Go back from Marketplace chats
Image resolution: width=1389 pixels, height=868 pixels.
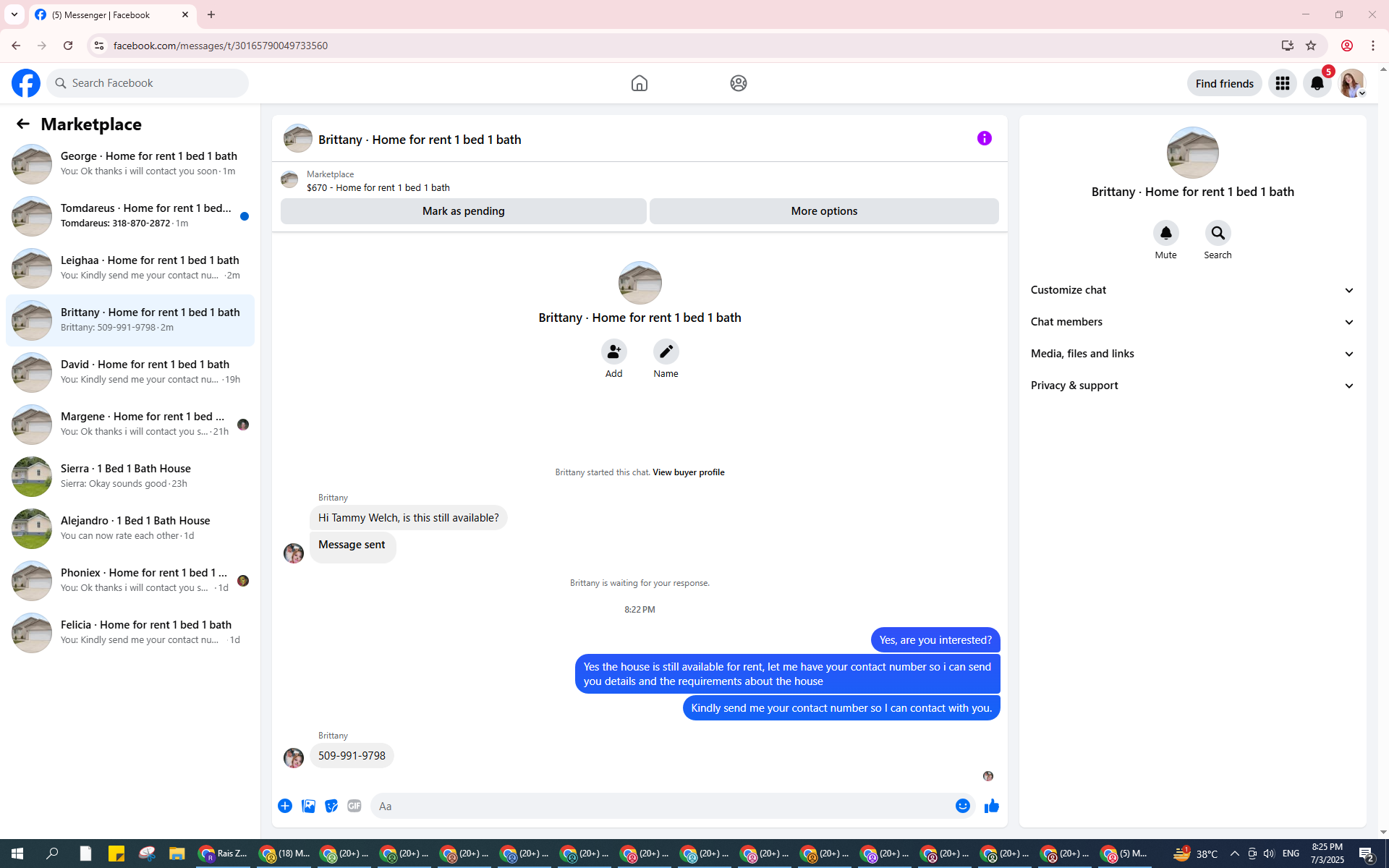pos(22,124)
